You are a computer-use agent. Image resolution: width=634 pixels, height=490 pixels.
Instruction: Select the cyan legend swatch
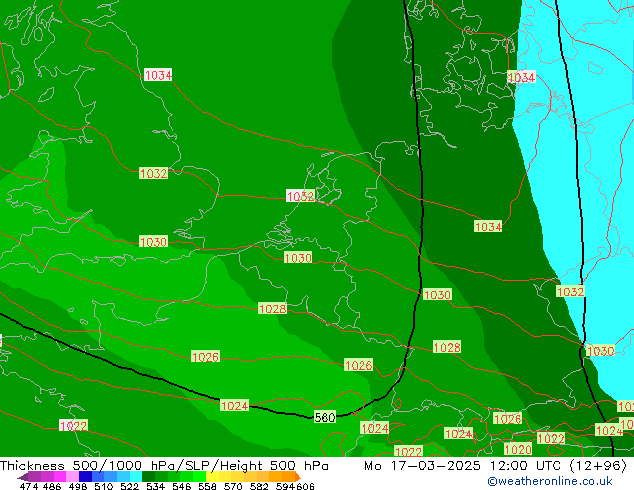[x=136, y=476]
